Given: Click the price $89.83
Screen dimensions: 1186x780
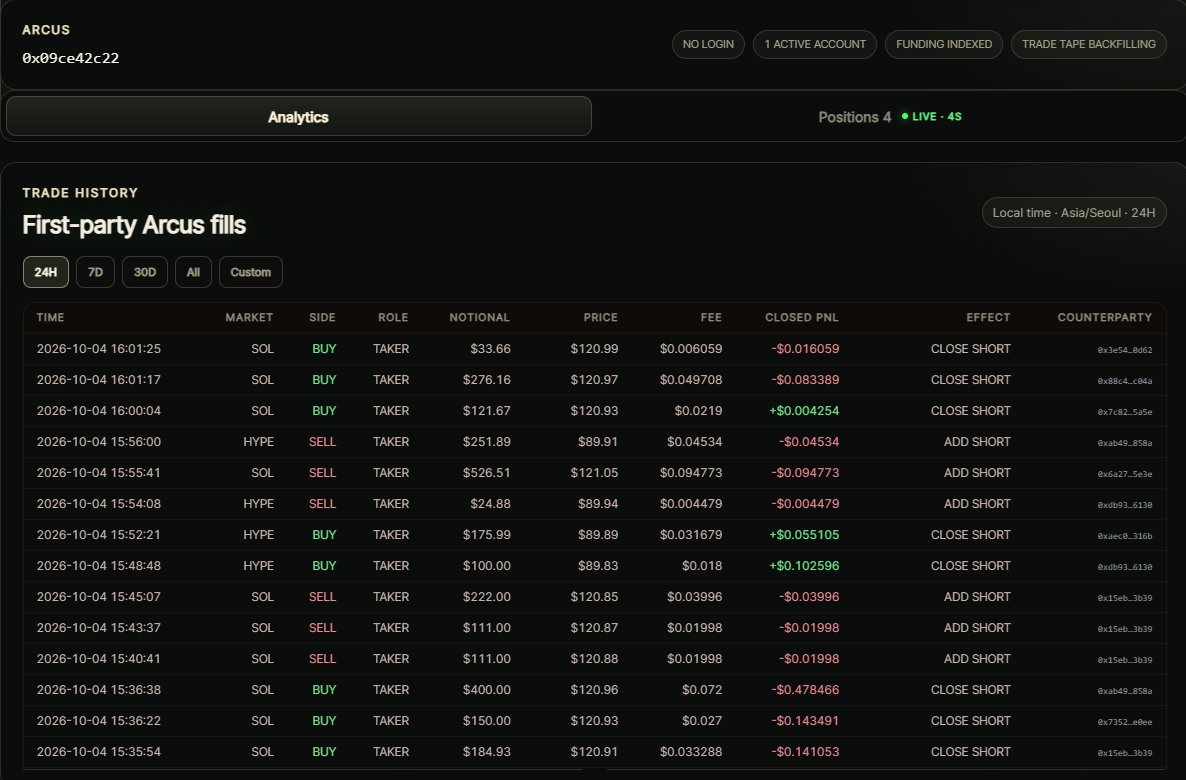Looking at the screenshot, I should [598, 566].
